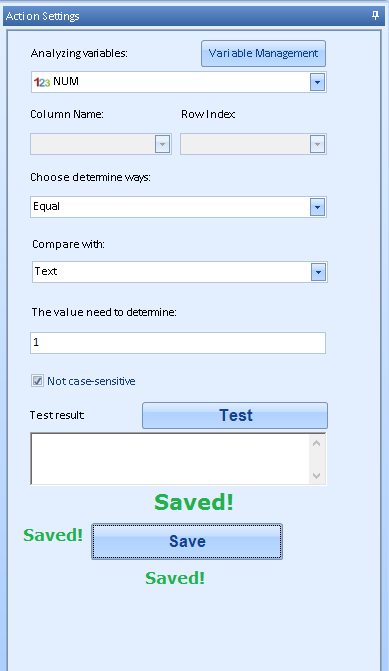Open the Column Name dropdown arrow
Screen dimensions: 389x671
pos(162,144)
